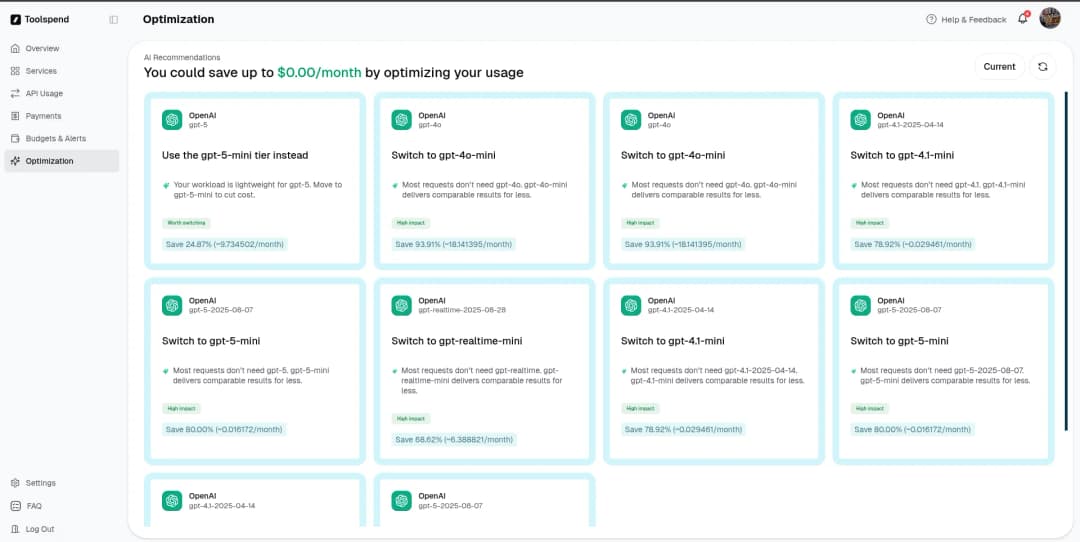
Task: Open the Overview page
Action: 42,48
